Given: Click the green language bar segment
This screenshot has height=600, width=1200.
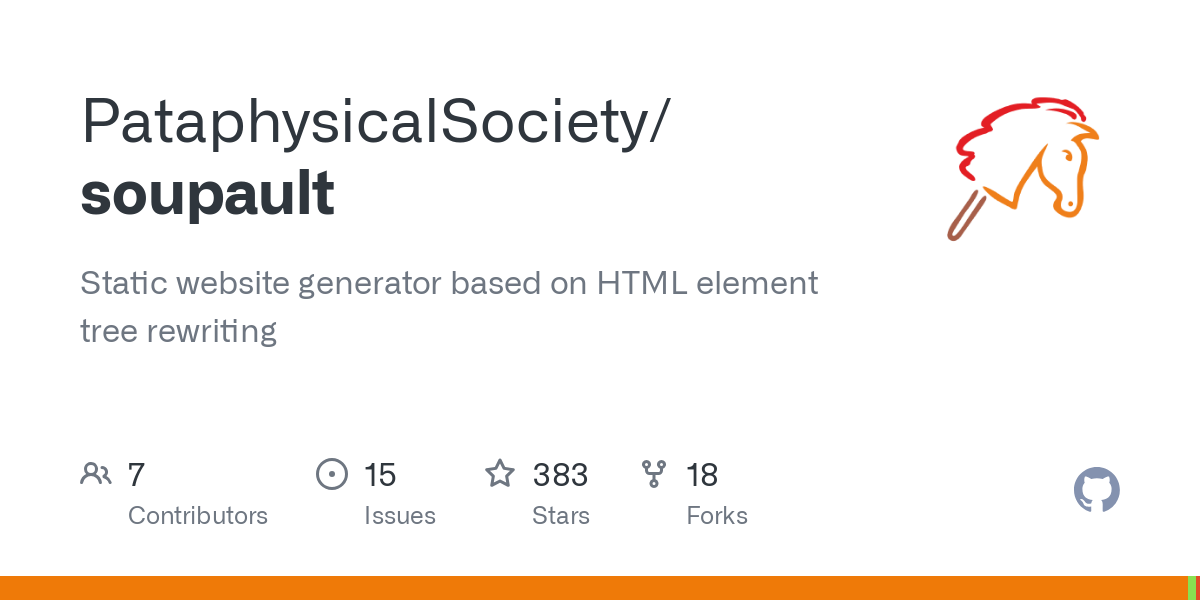Looking at the screenshot, I should point(1192,588).
